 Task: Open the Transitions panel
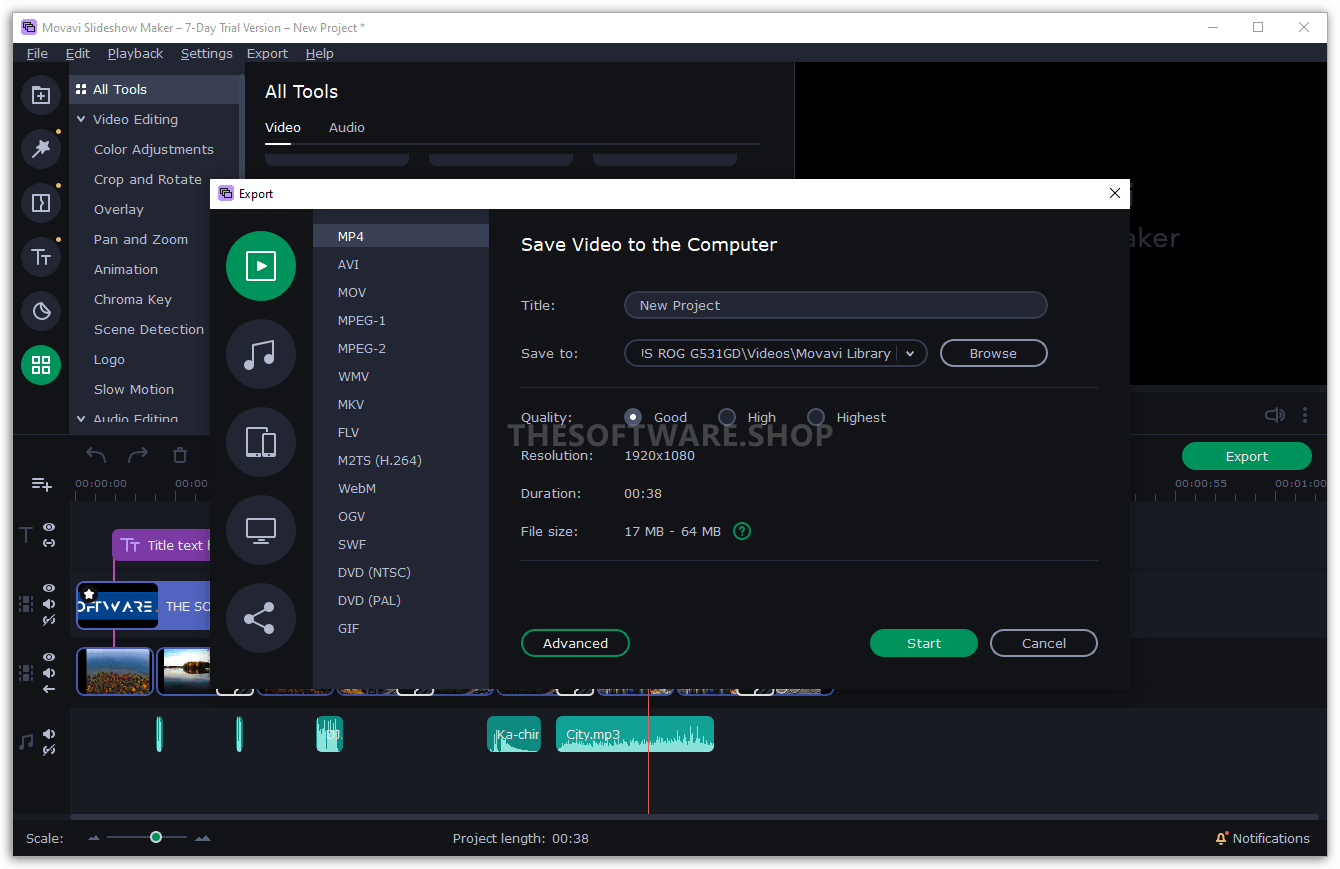pos(41,202)
